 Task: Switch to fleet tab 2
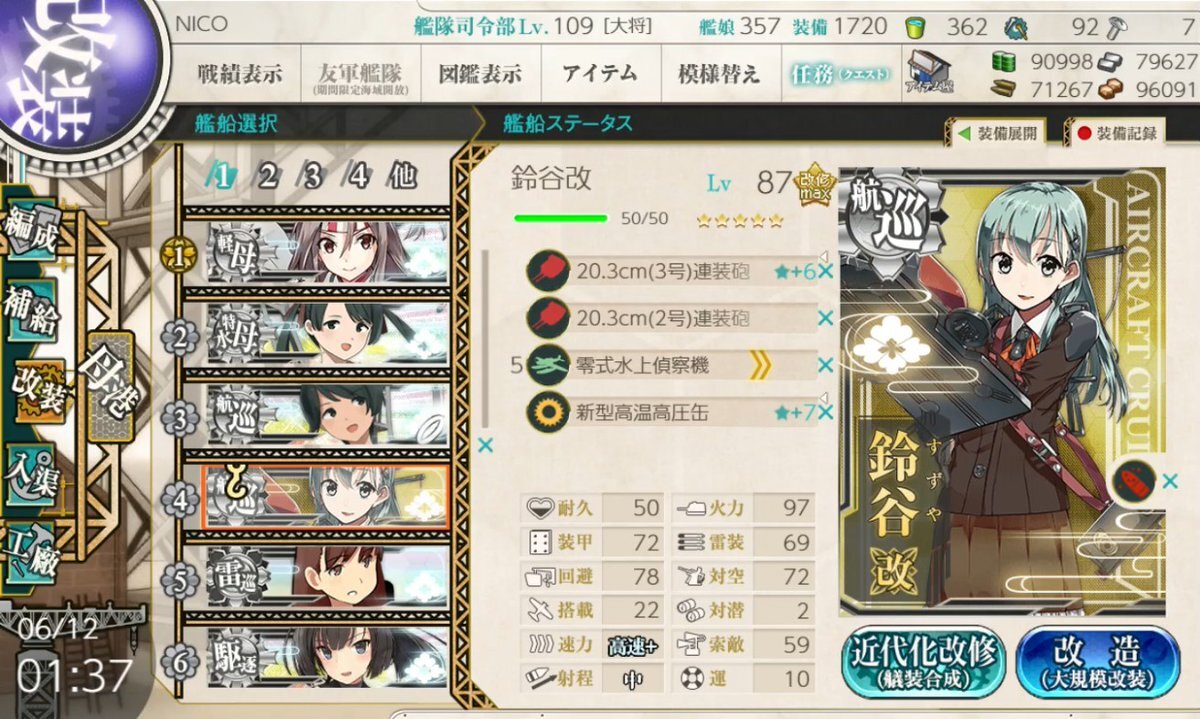pyautogui.click(x=267, y=177)
